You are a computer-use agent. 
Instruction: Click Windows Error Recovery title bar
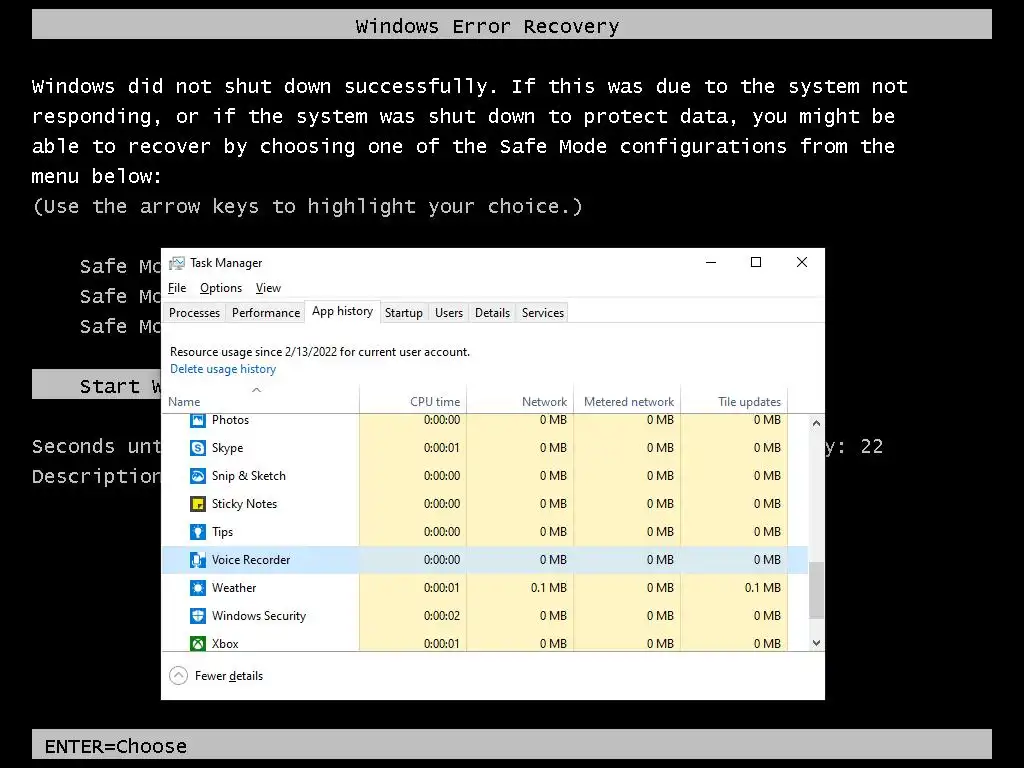click(x=512, y=25)
